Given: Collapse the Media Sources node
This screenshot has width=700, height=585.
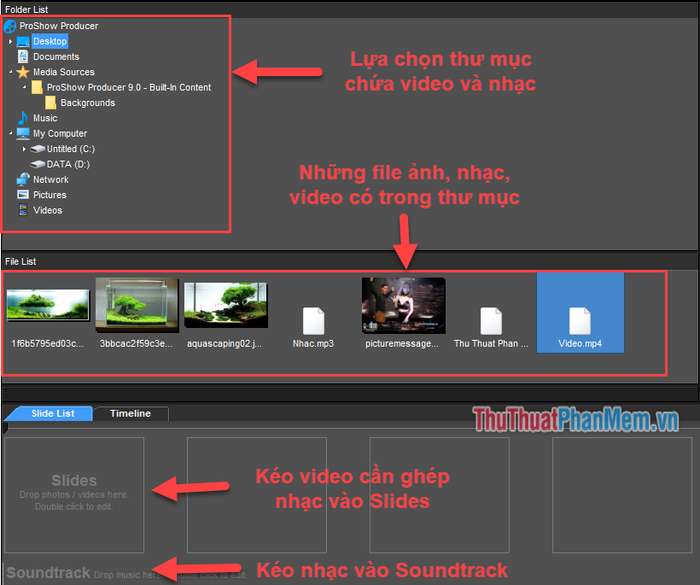Looking at the screenshot, I should [x=10, y=71].
